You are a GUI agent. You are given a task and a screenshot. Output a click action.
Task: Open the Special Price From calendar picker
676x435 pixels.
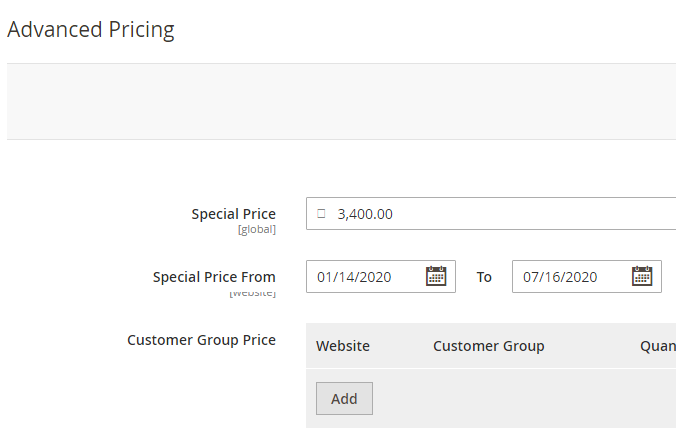[x=436, y=277]
